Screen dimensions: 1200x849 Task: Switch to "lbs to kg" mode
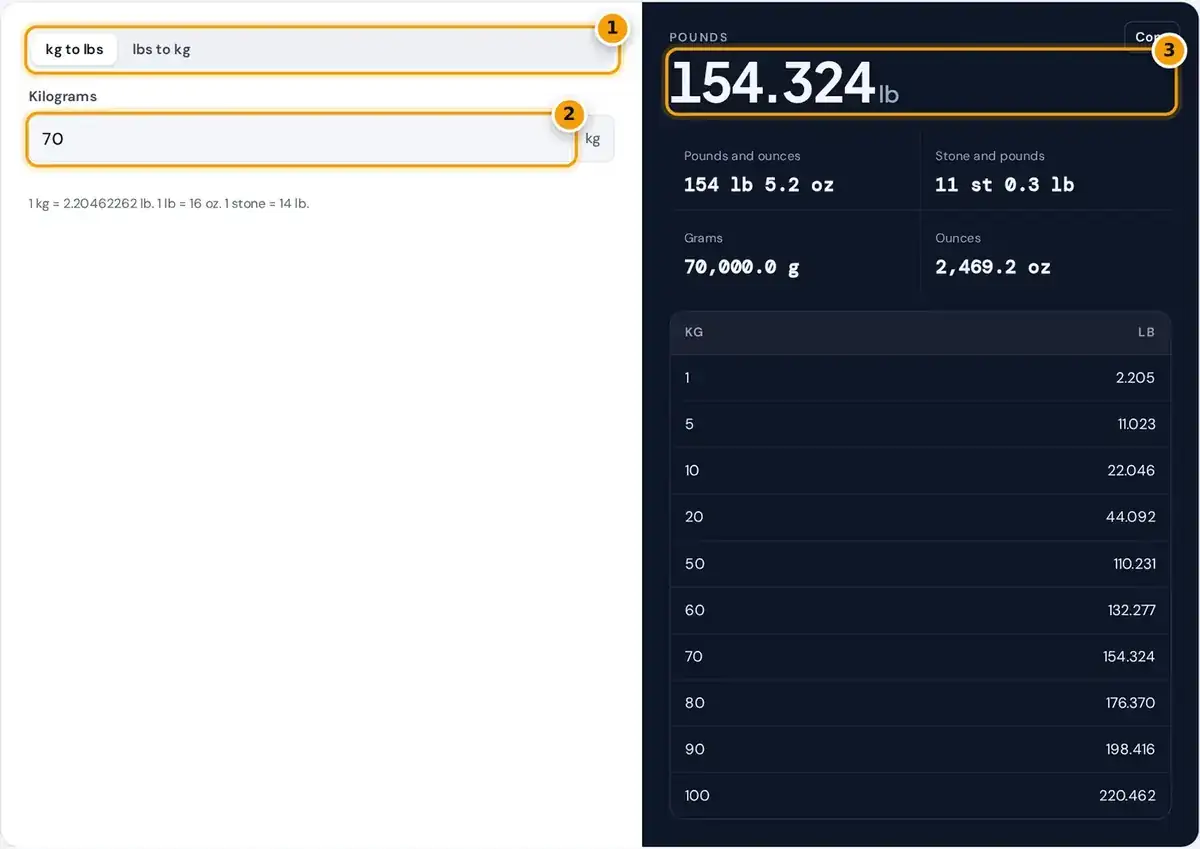[x=161, y=49]
